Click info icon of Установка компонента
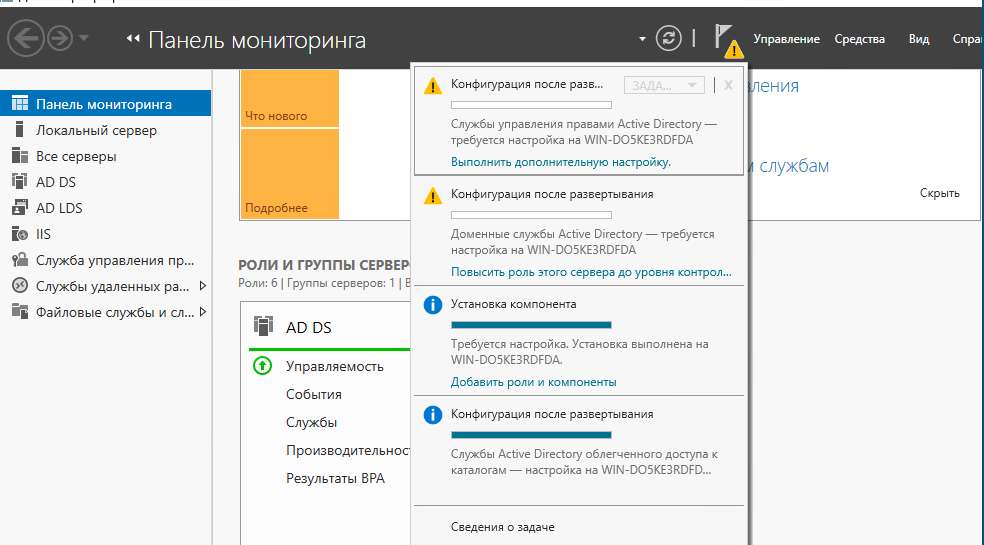The height and width of the screenshot is (545, 984). tap(432, 305)
